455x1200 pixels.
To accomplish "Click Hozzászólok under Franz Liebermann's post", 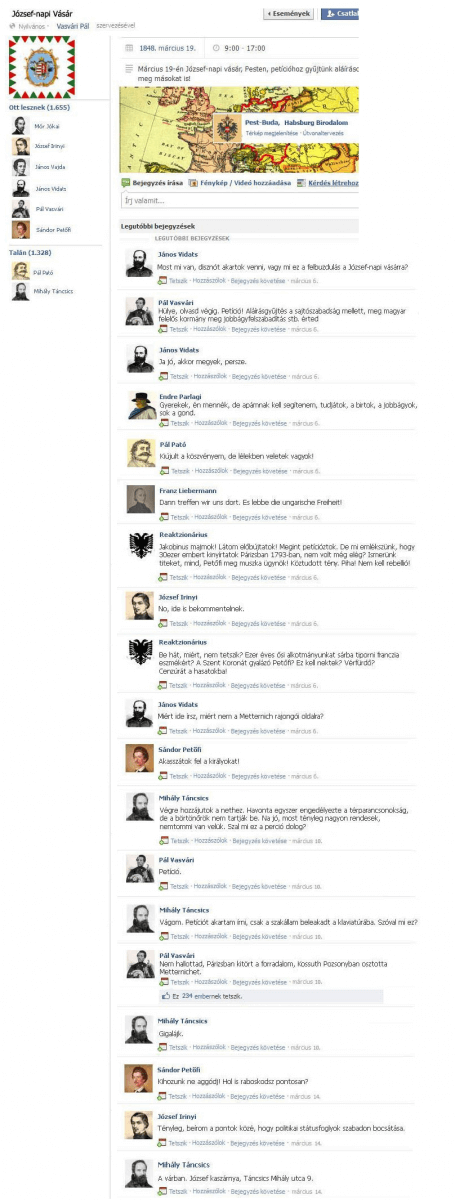I will coord(209,516).
